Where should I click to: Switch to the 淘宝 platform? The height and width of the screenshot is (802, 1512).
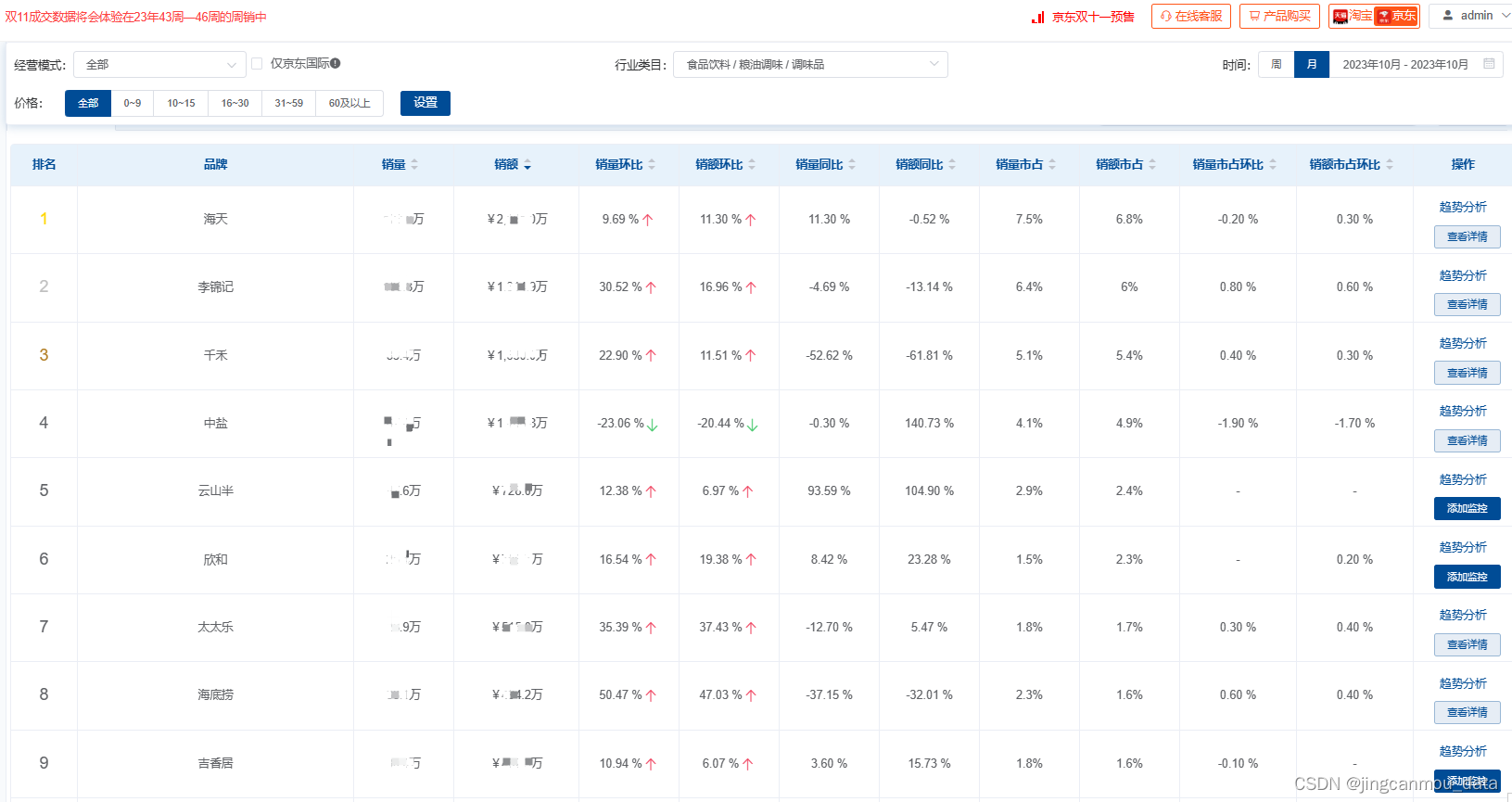click(1353, 16)
